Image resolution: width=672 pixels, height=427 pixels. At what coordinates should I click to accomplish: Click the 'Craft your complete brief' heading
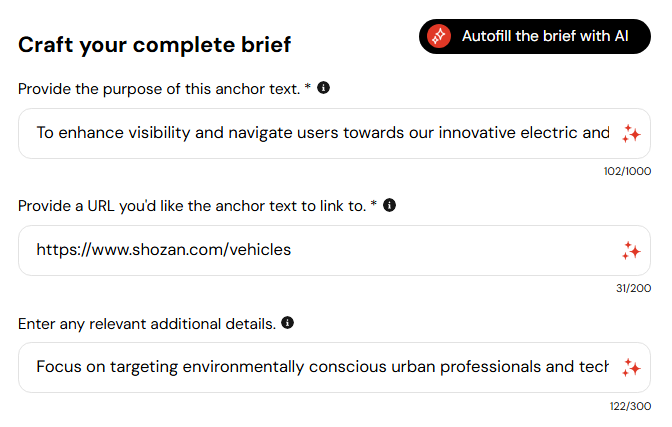click(155, 45)
